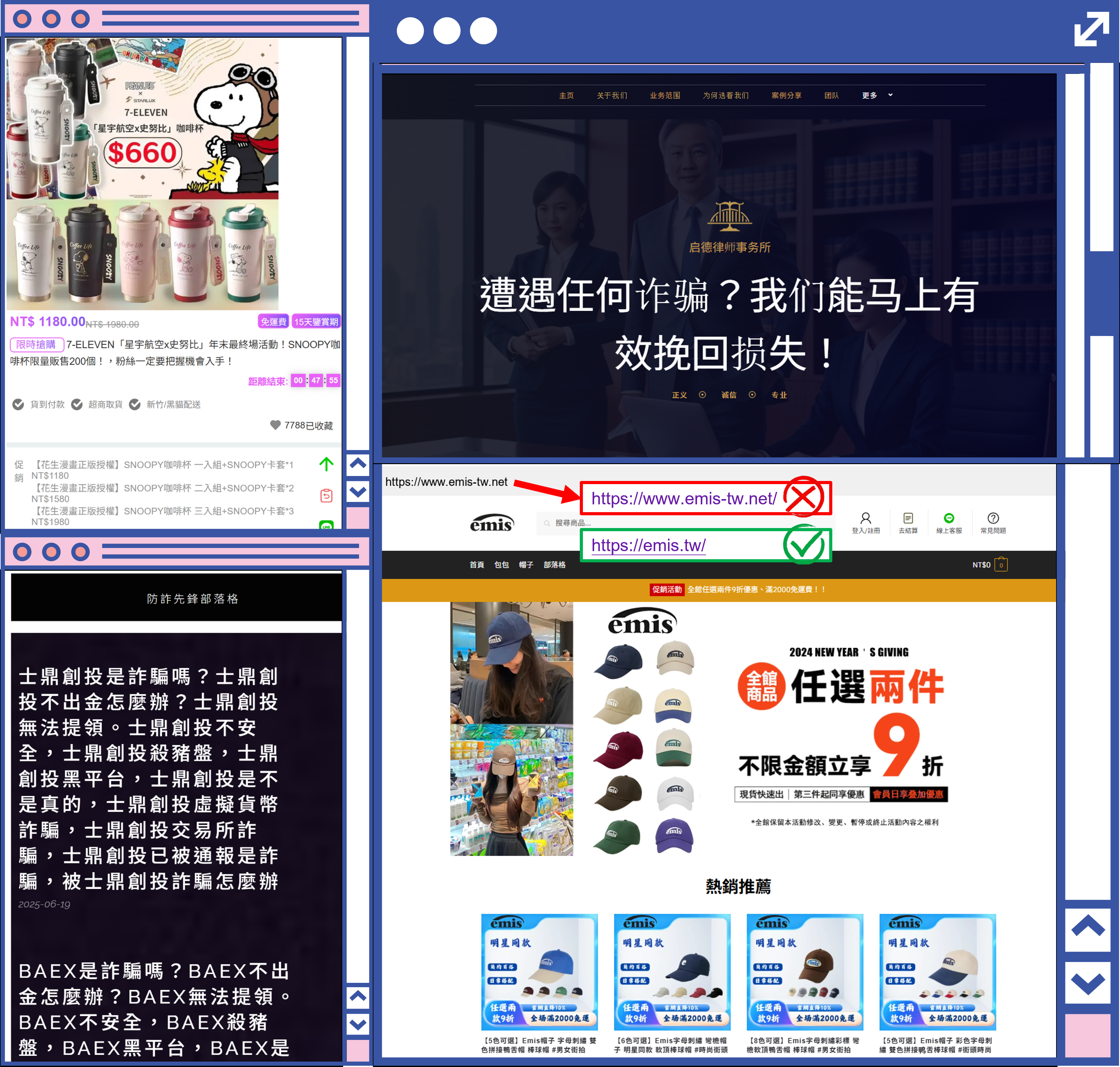Click the 15天鑒賞期 badge
This screenshot has height=1067, width=1120.
(316, 321)
